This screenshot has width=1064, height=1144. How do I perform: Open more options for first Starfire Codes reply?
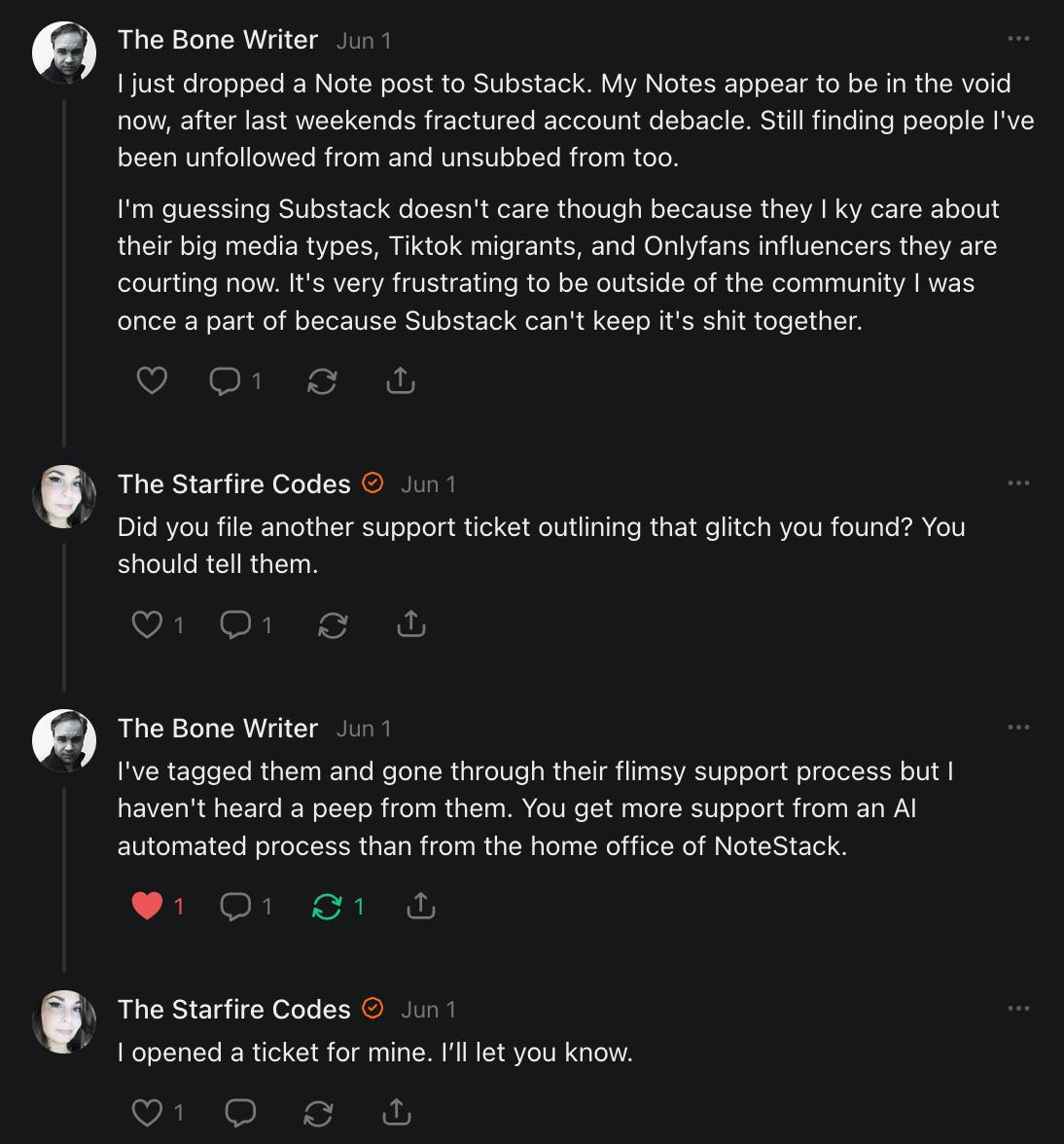(1018, 483)
